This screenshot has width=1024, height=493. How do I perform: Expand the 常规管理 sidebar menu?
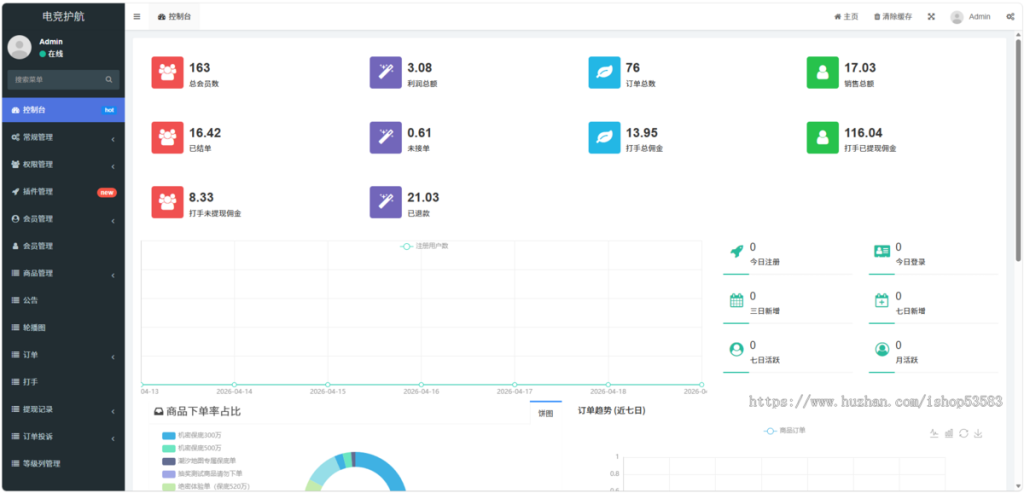(62, 137)
